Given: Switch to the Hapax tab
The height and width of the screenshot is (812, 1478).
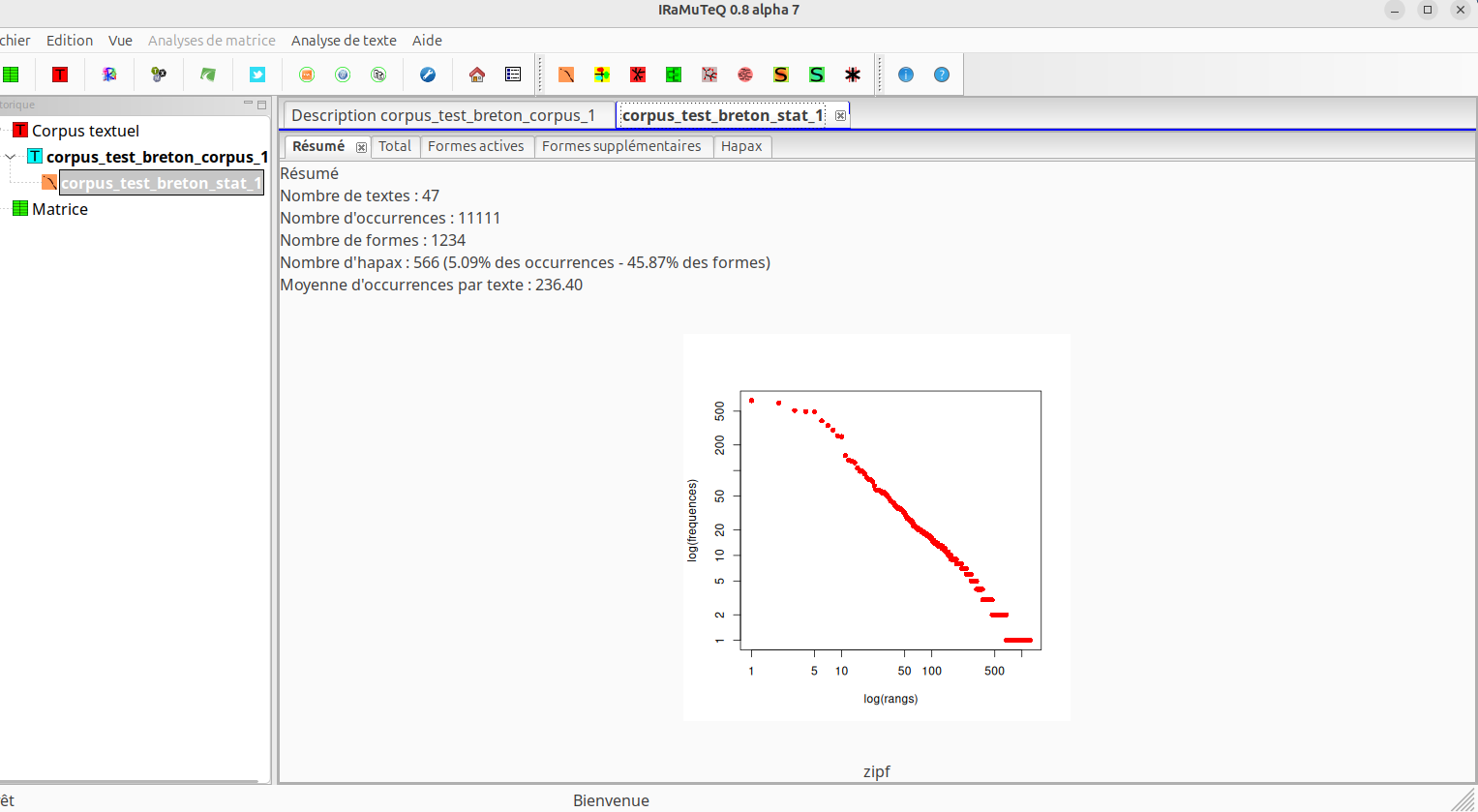Looking at the screenshot, I should coord(741,146).
